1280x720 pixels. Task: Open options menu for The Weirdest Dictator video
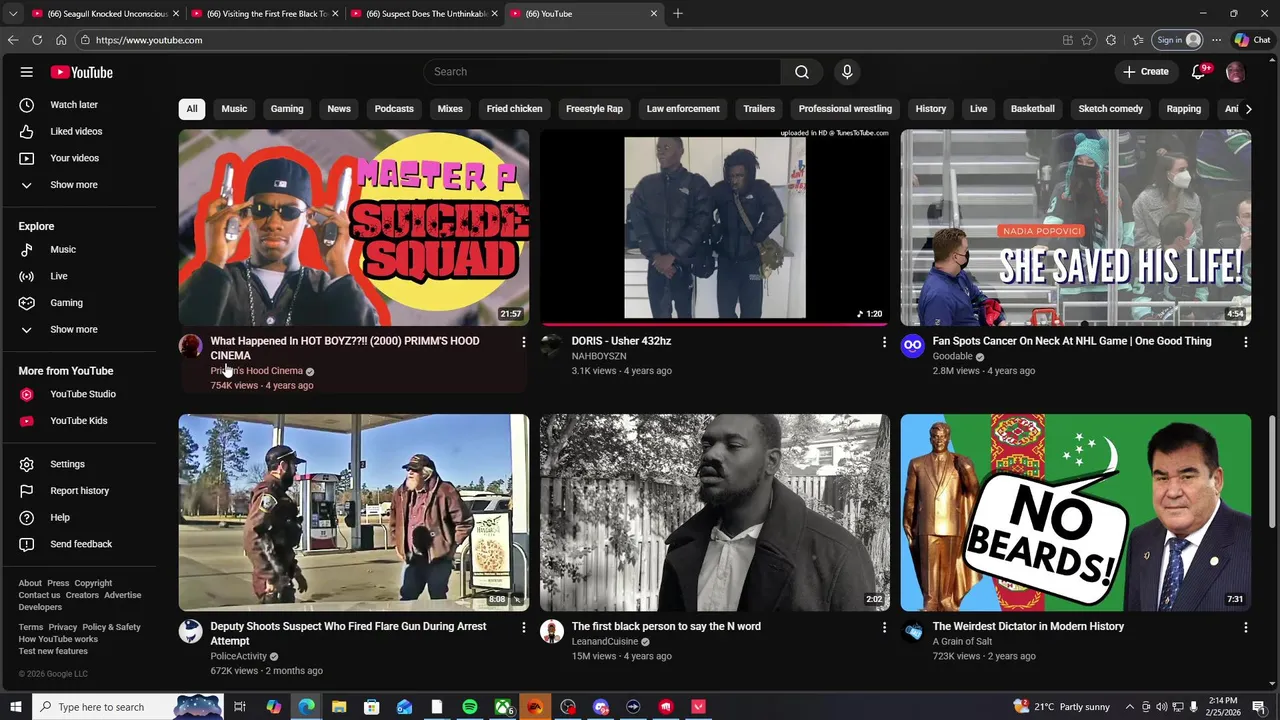[1245, 627]
